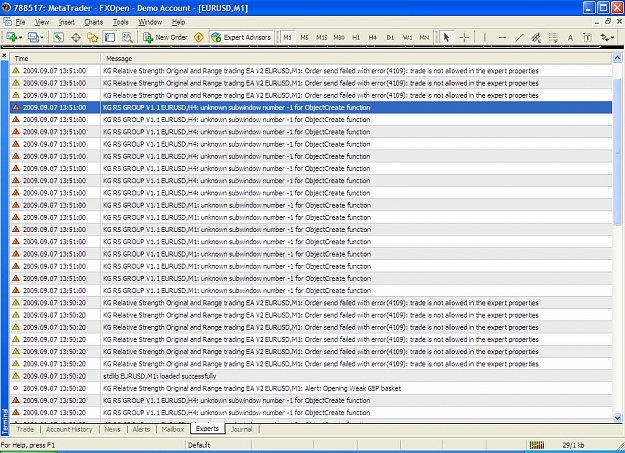625x453 pixels.
Task: Click the log scrollbar up arrow
Action: (617, 58)
